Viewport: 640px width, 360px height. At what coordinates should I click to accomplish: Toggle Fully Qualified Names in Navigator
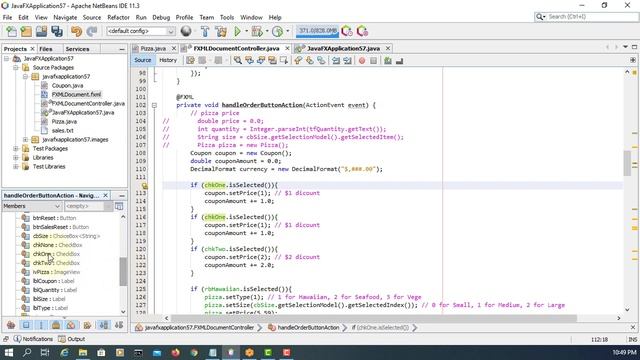[87, 325]
